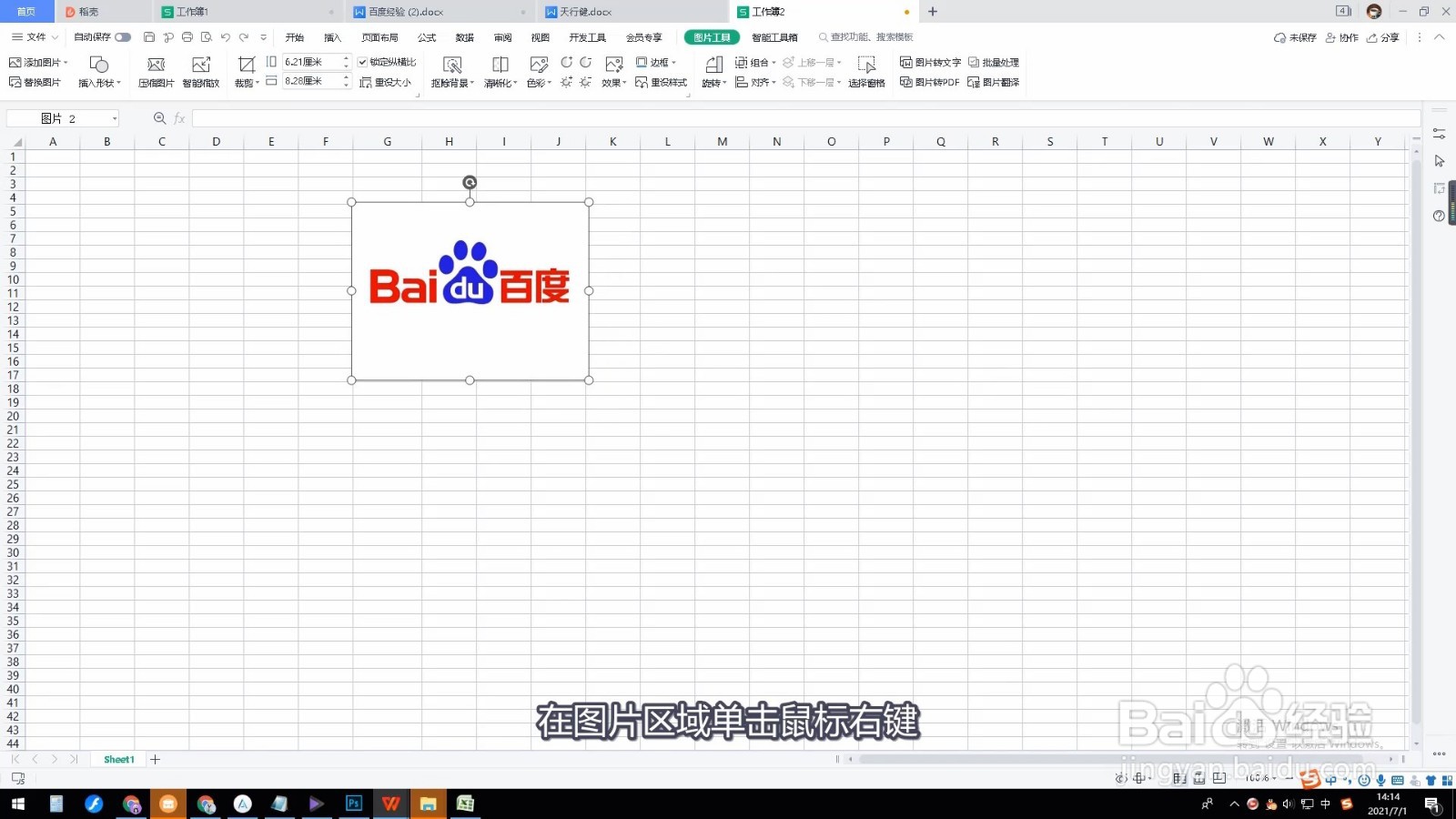Open File Explorer from the taskbar
Image resolution: width=1456 pixels, height=819 pixels.
[428, 804]
